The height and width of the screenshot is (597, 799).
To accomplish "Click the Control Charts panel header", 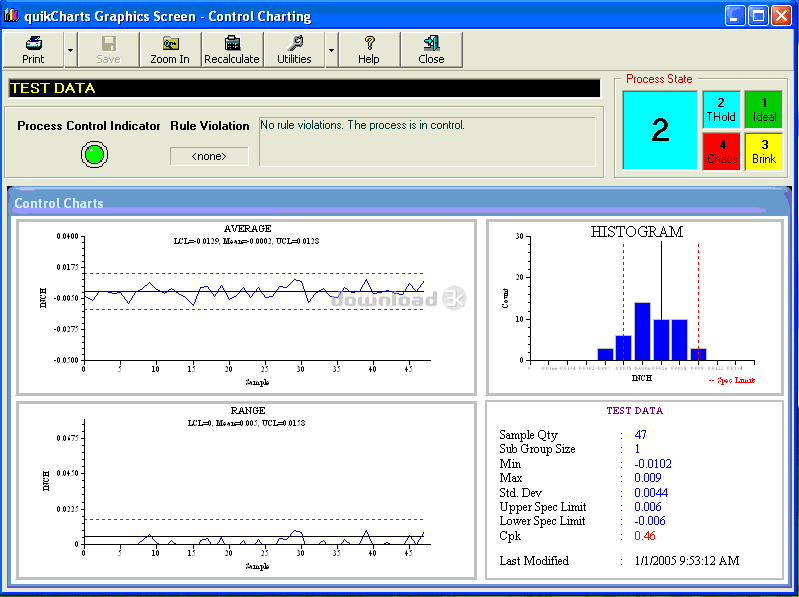I will [x=399, y=203].
